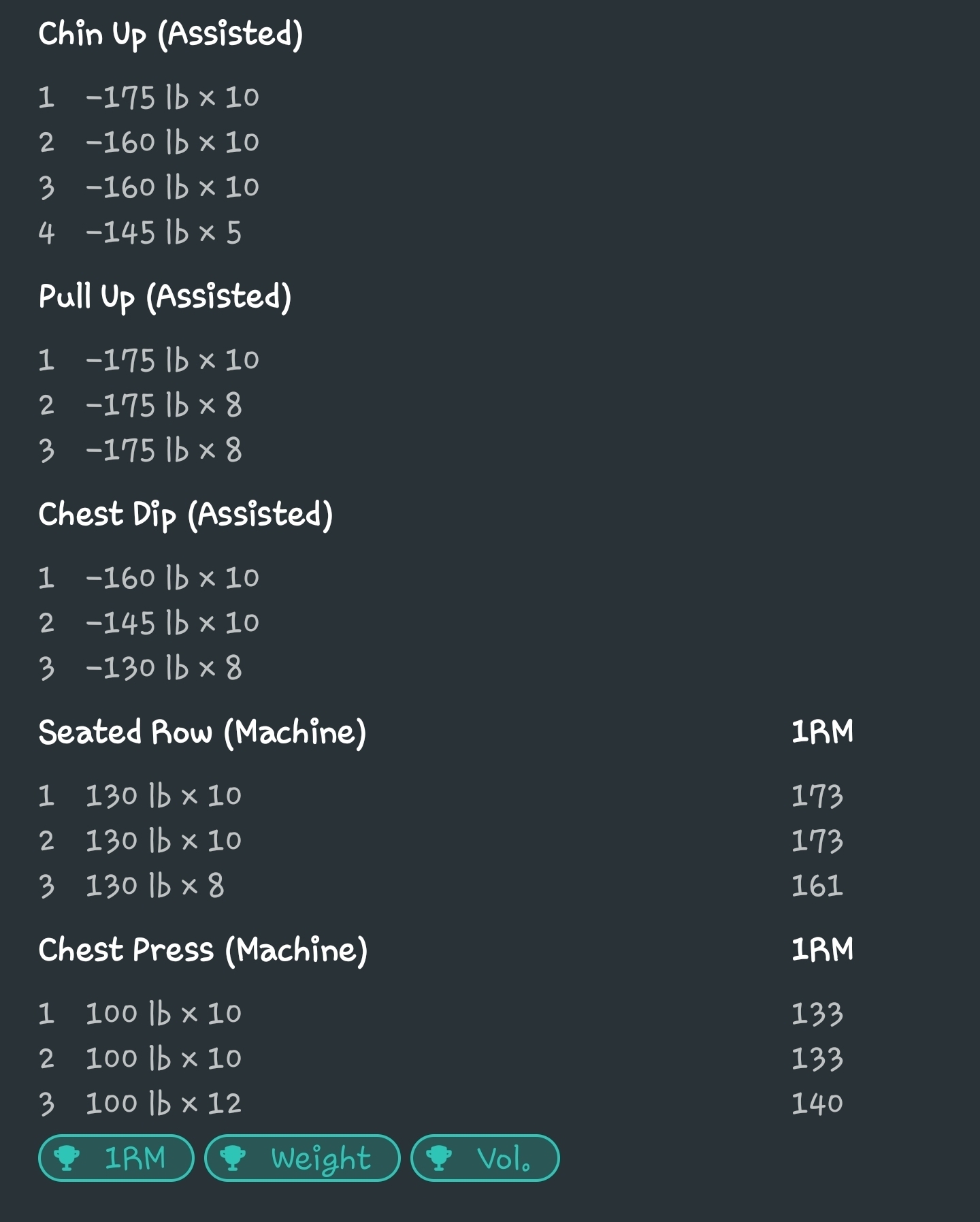Click the trophy icon on the 1RM badge
The width and height of the screenshot is (980, 1222).
67,1158
